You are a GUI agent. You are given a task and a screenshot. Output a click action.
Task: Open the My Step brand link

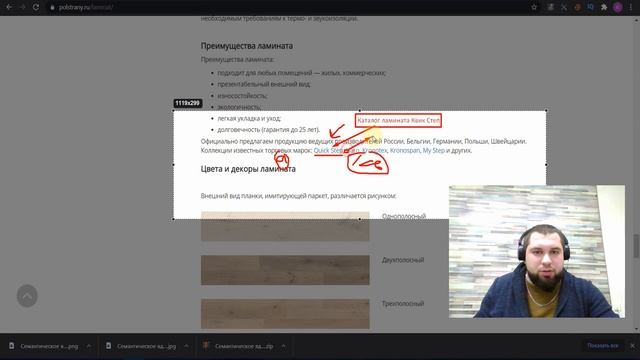(433, 150)
